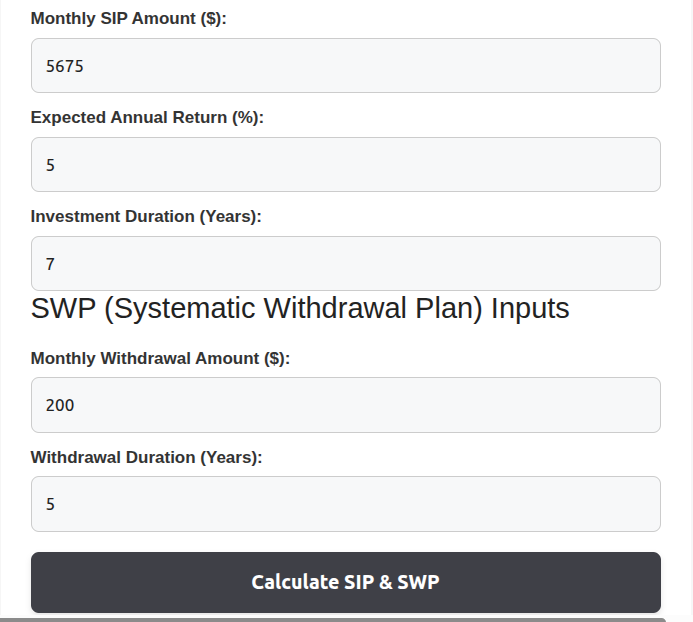Click the Expected Annual Return (%) label

147,117
